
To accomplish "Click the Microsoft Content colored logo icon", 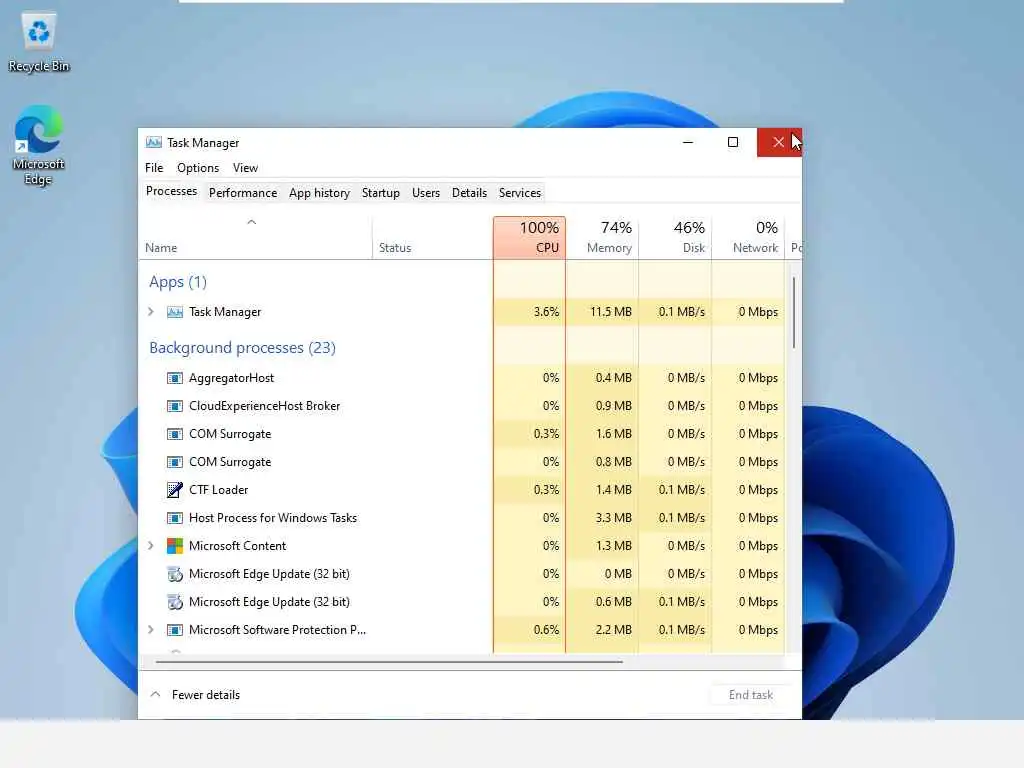I will pyautogui.click(x=175, y=546).
